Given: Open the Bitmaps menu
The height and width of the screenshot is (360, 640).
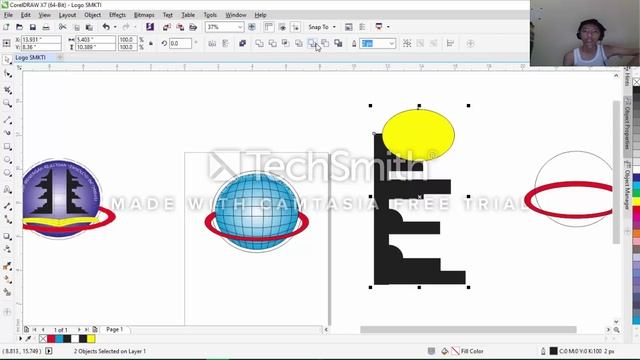Looking at the screenshot, I should click(x=144, y=15).
